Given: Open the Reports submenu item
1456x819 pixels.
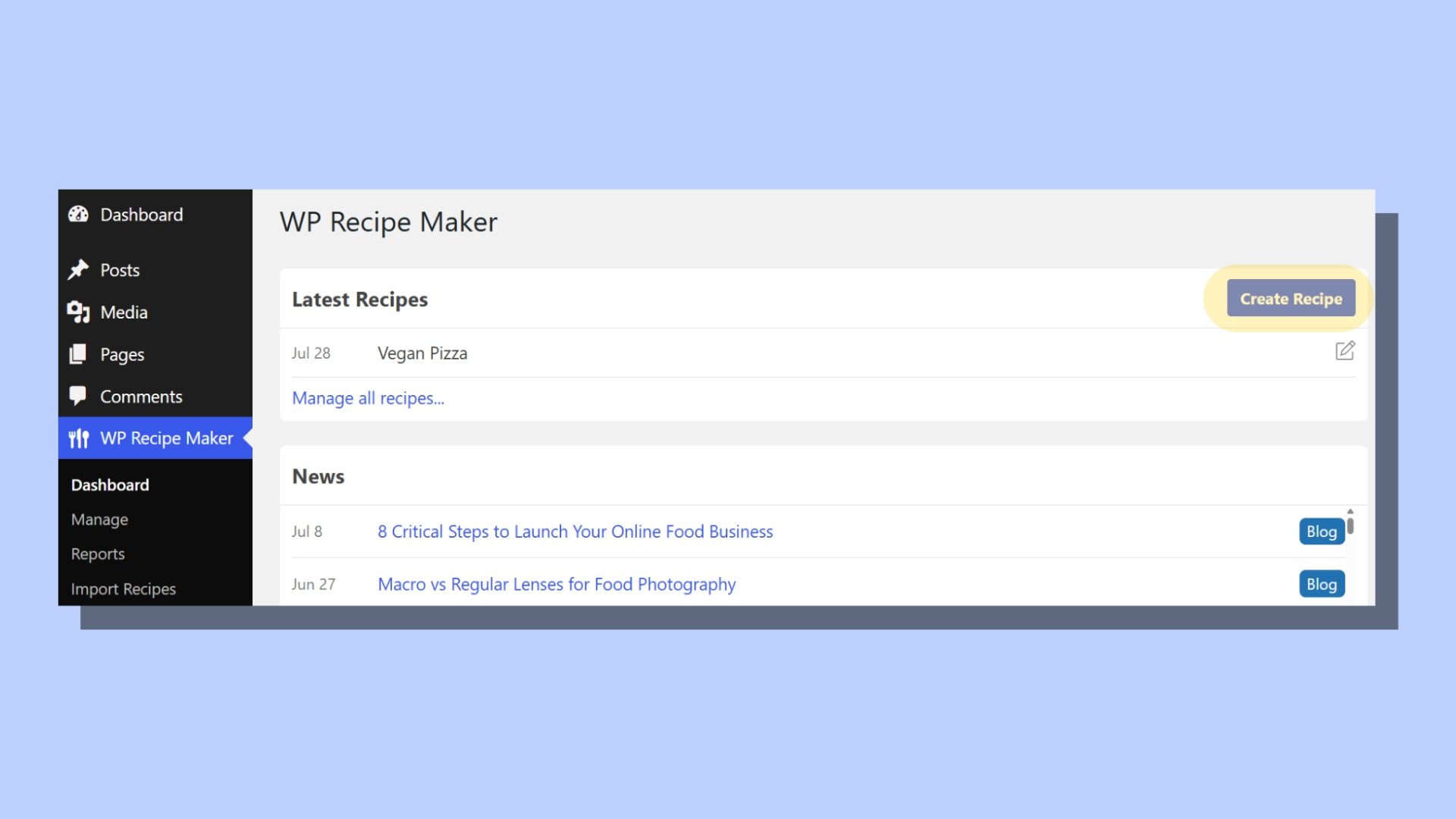Looking at the screenshot, I should click(x=98, y=554).
